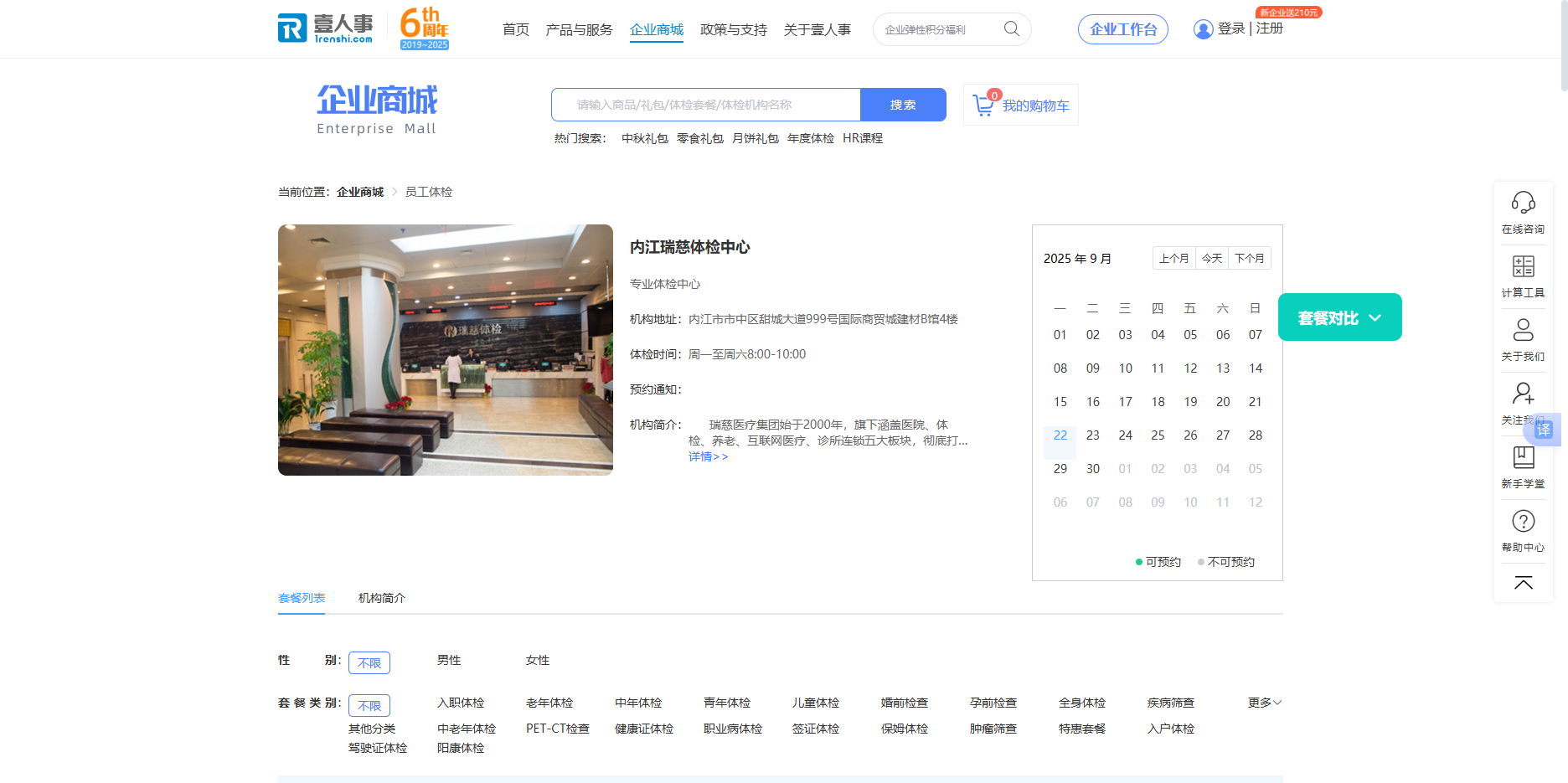
Task: Click the 6th anniversary badge
Action: (425, 28)
